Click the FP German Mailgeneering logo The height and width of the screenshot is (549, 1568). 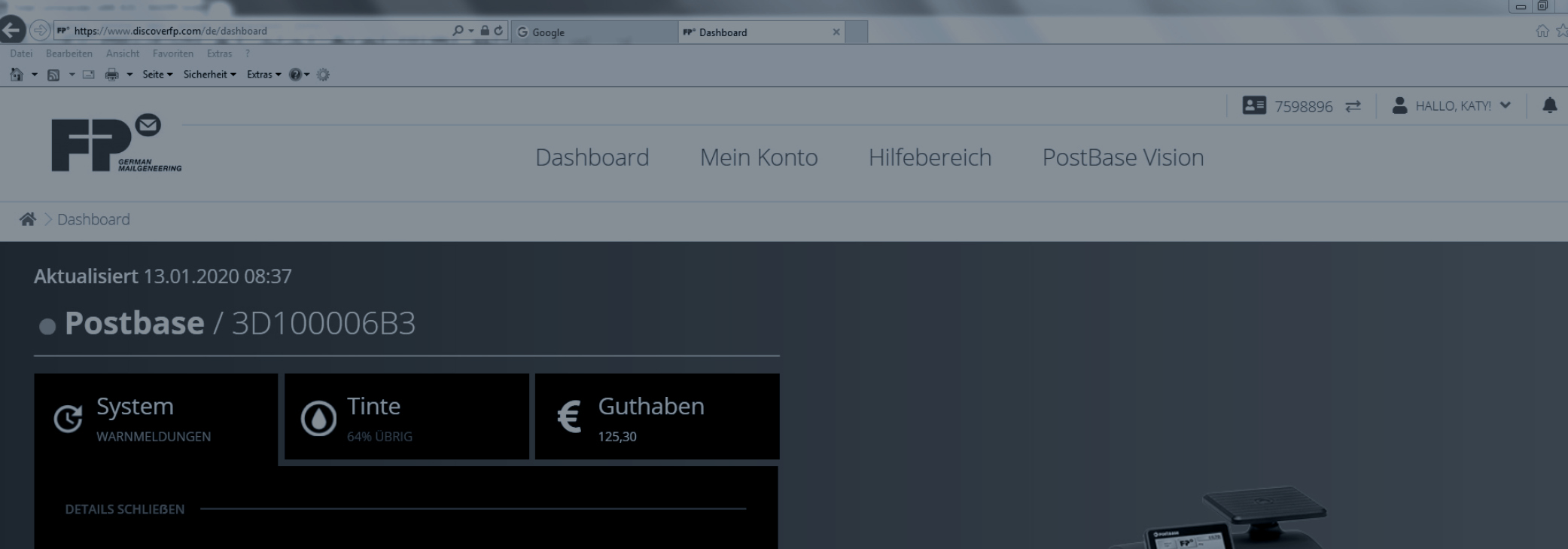(x=116, y=144)
